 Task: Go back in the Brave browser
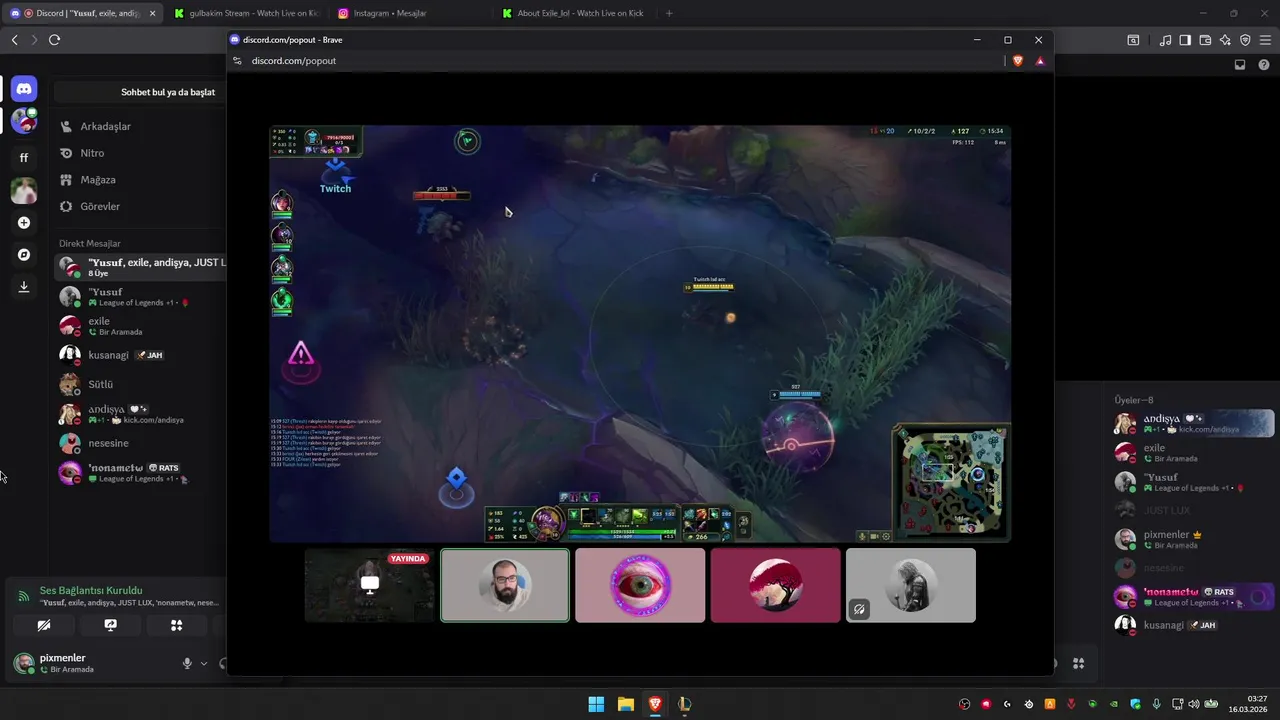[x=14, y=40]
